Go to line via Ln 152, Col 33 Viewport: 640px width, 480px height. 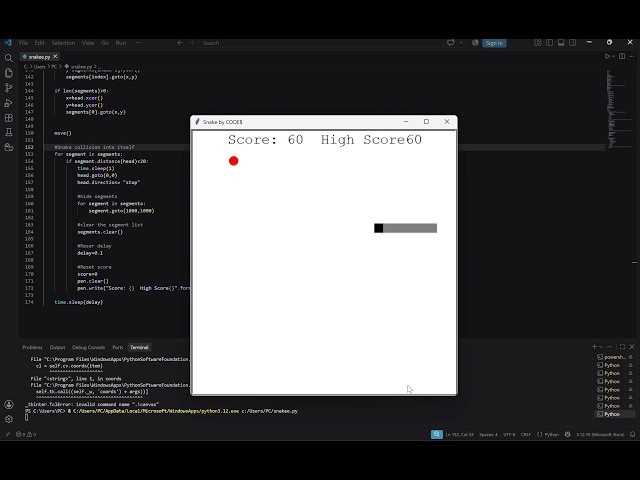pos(460,434)
